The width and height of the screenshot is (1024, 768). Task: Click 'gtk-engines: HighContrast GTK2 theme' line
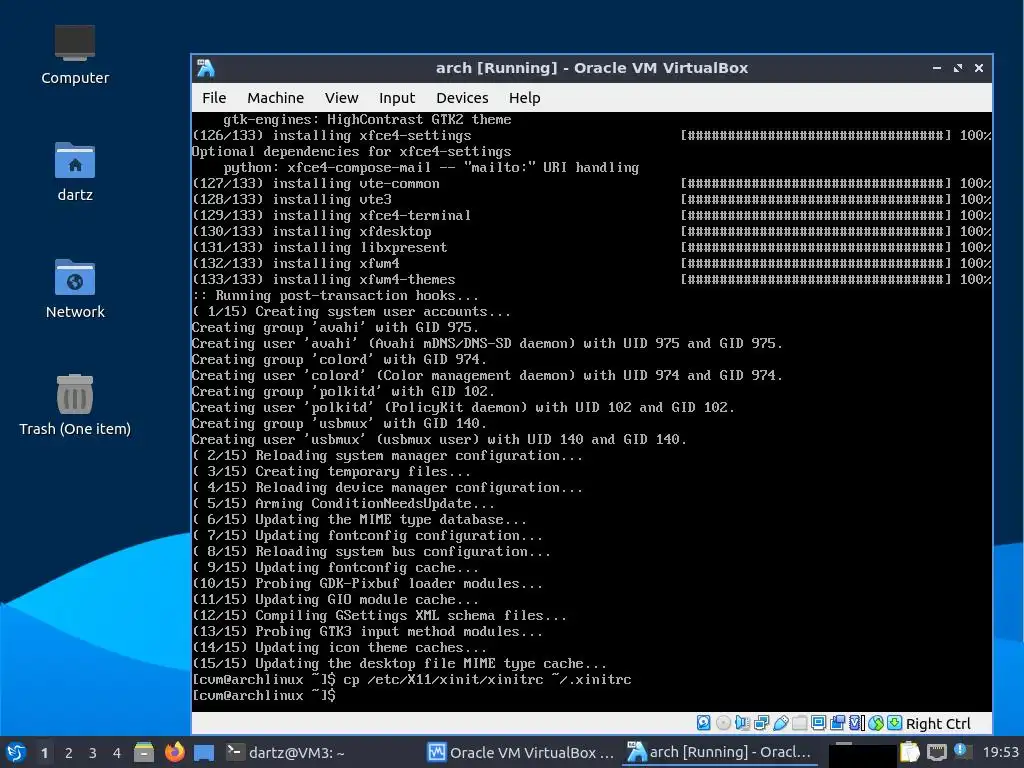(x=367, y=120)
